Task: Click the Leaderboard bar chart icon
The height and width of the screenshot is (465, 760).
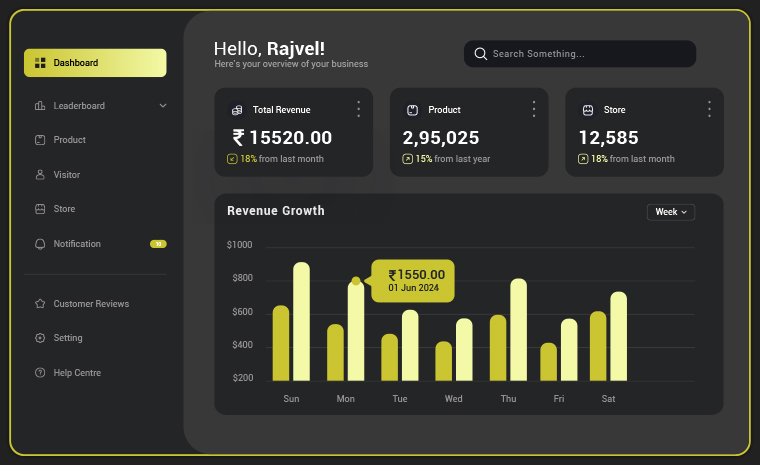Action: coord(40,106)
